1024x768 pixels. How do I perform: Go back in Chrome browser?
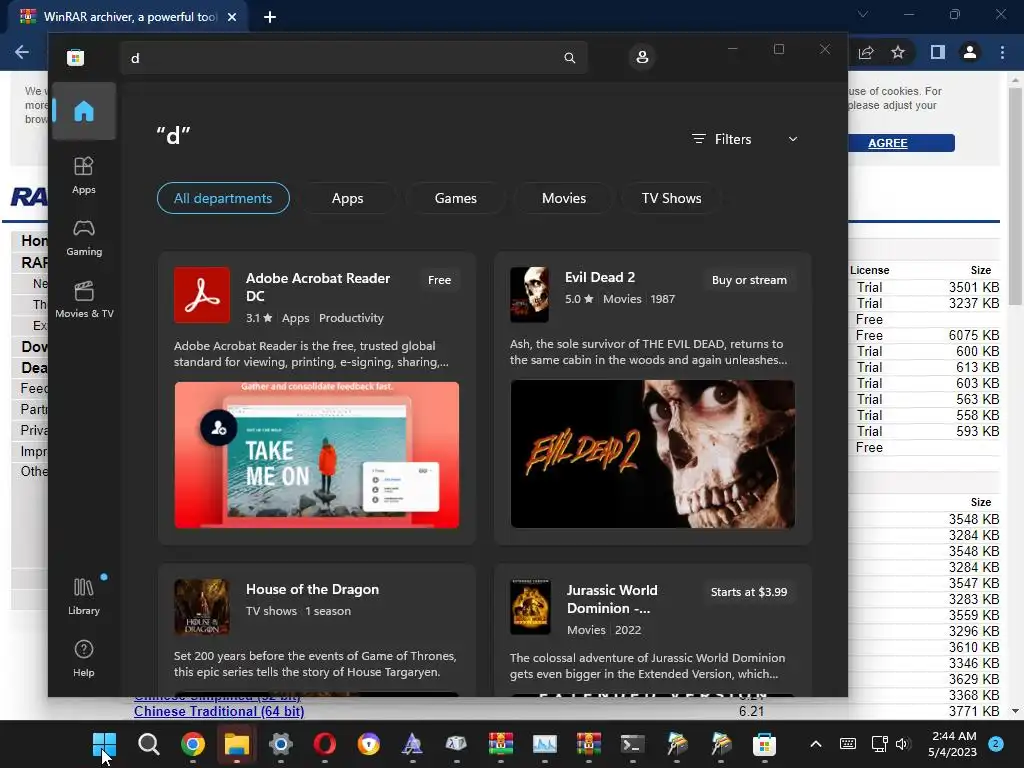coord(22,52)
